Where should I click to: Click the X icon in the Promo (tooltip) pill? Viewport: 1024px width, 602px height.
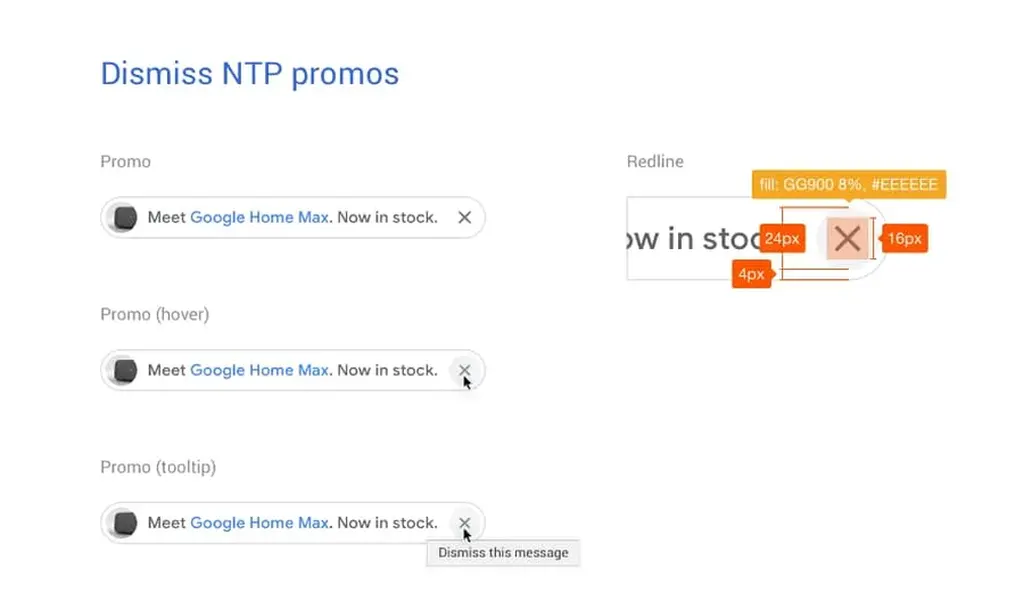tap(464, 522)
